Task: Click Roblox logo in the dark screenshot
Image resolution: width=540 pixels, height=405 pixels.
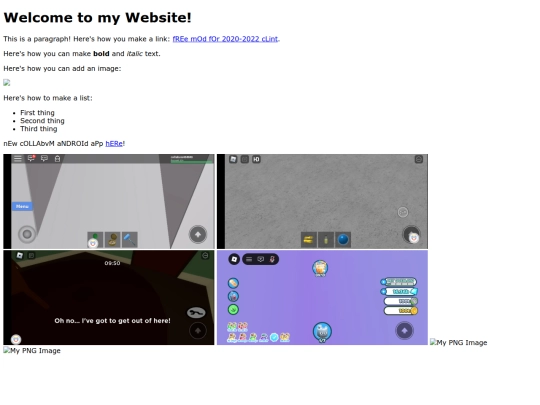Action: pos(20,255)
